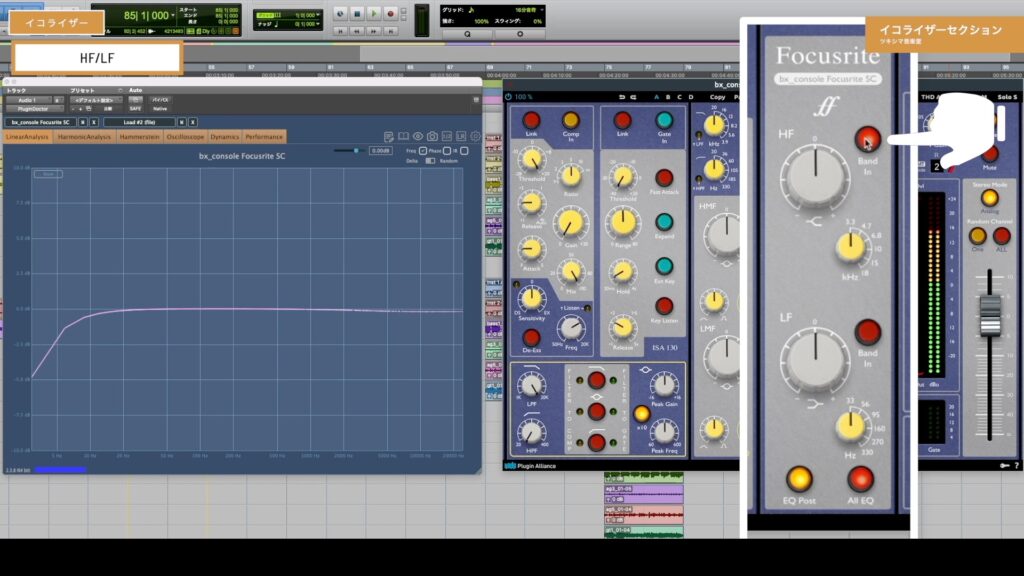The width and height of the screenshot is (1024, 576).
Task: Click the Go to End transport button
Action: (391, 31)
